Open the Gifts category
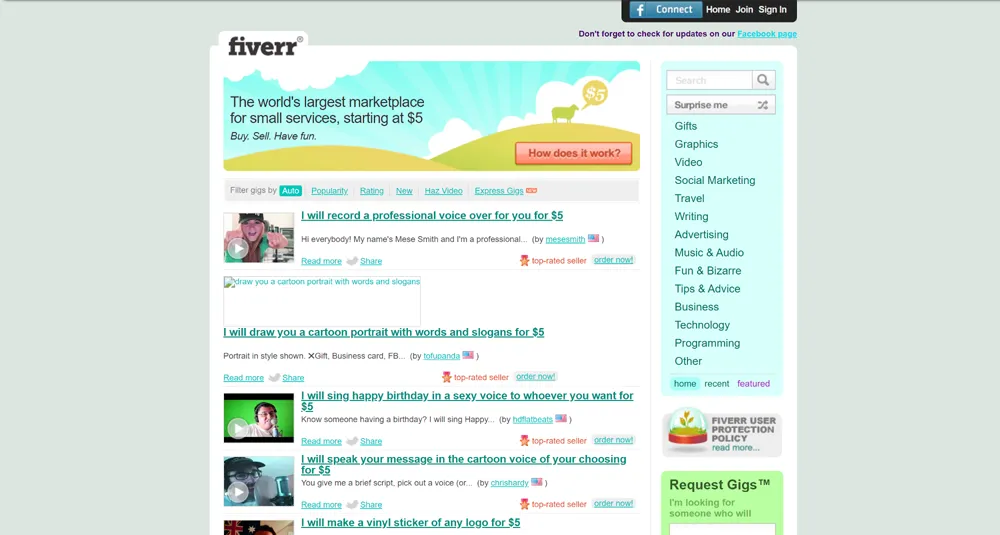The image size is (1000, 535). [686, 126]
